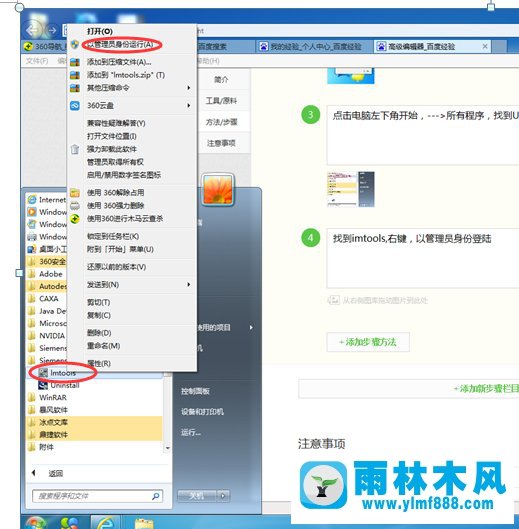Screen dimensions: 519x529
Task: Click trash icon beside 强力卸载此软件
Action: [x=75, y=149]
